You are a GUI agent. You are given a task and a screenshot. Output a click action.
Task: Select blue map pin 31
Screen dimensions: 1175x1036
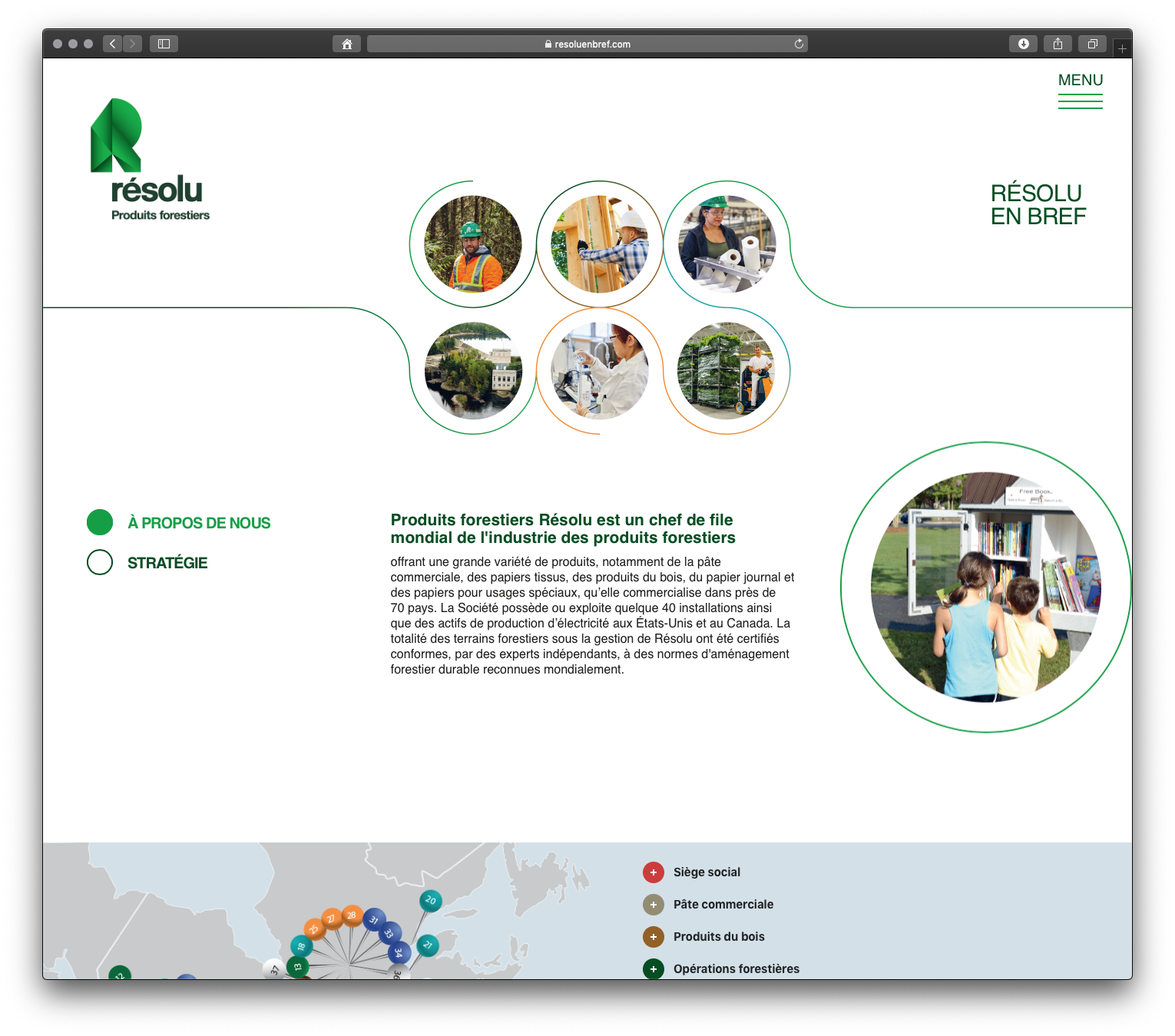pyautogui.click(x=374, y=920)
